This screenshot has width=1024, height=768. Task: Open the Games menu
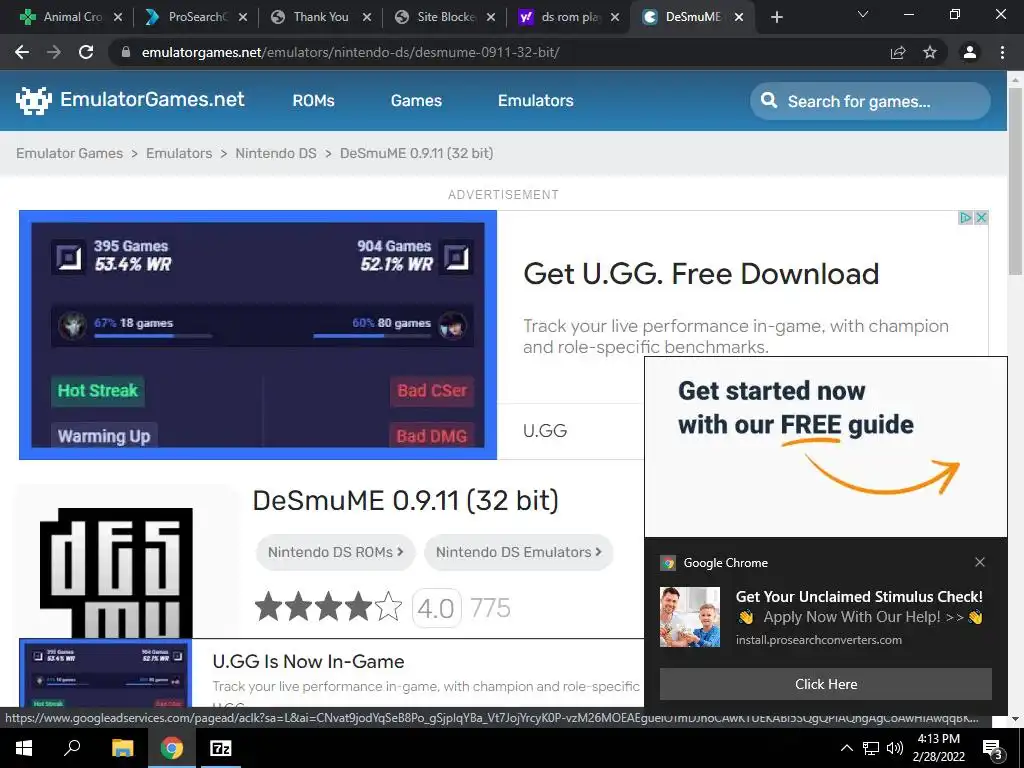tap(416, 101)
